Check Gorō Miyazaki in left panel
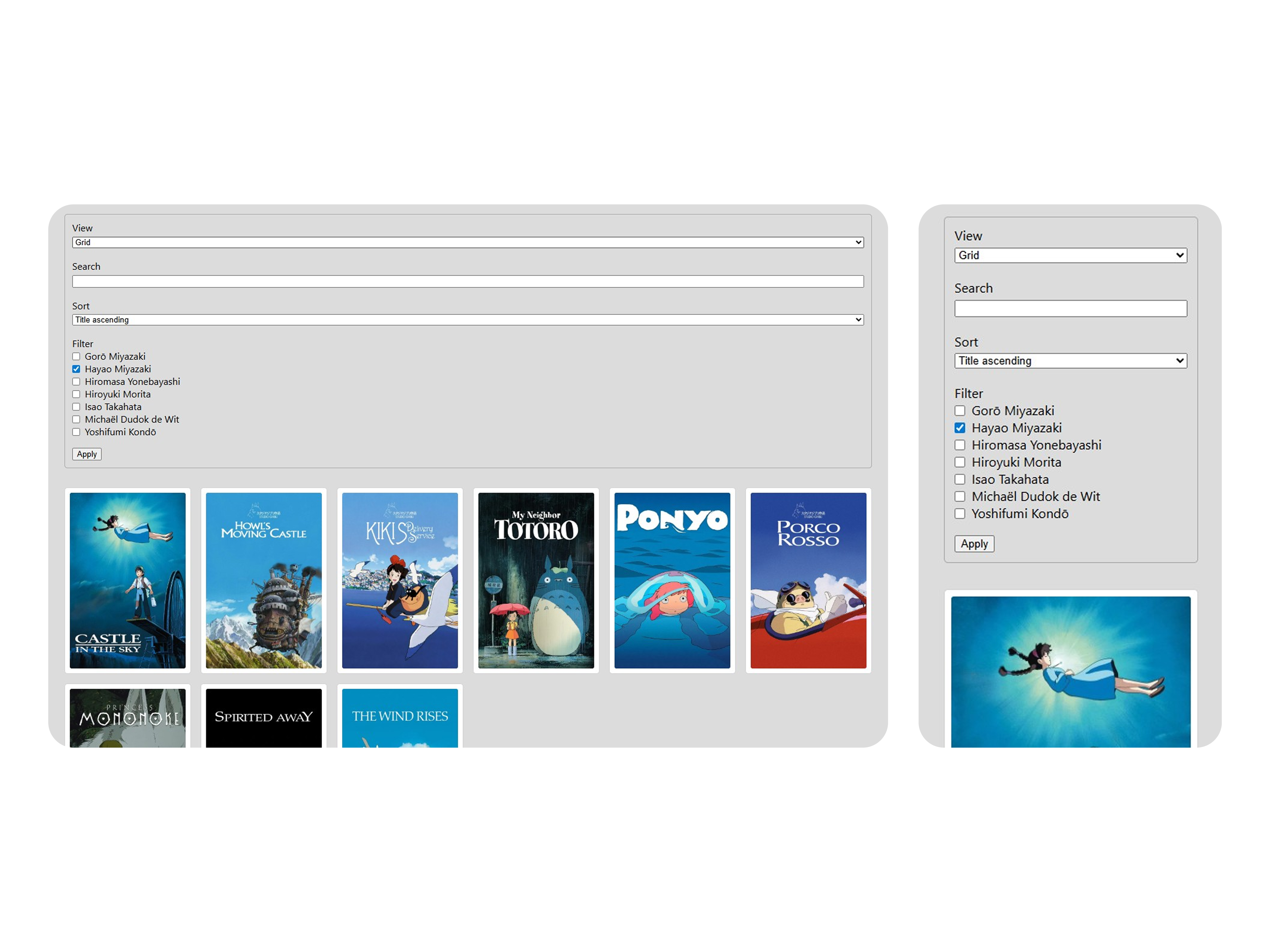 [x=77, y=356]
